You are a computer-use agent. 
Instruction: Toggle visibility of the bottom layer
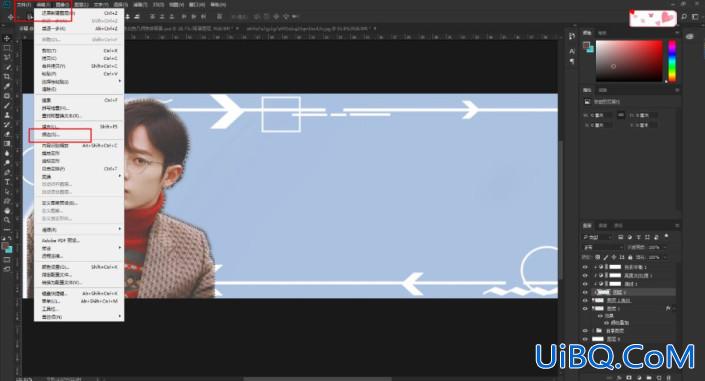coord(585,339)
